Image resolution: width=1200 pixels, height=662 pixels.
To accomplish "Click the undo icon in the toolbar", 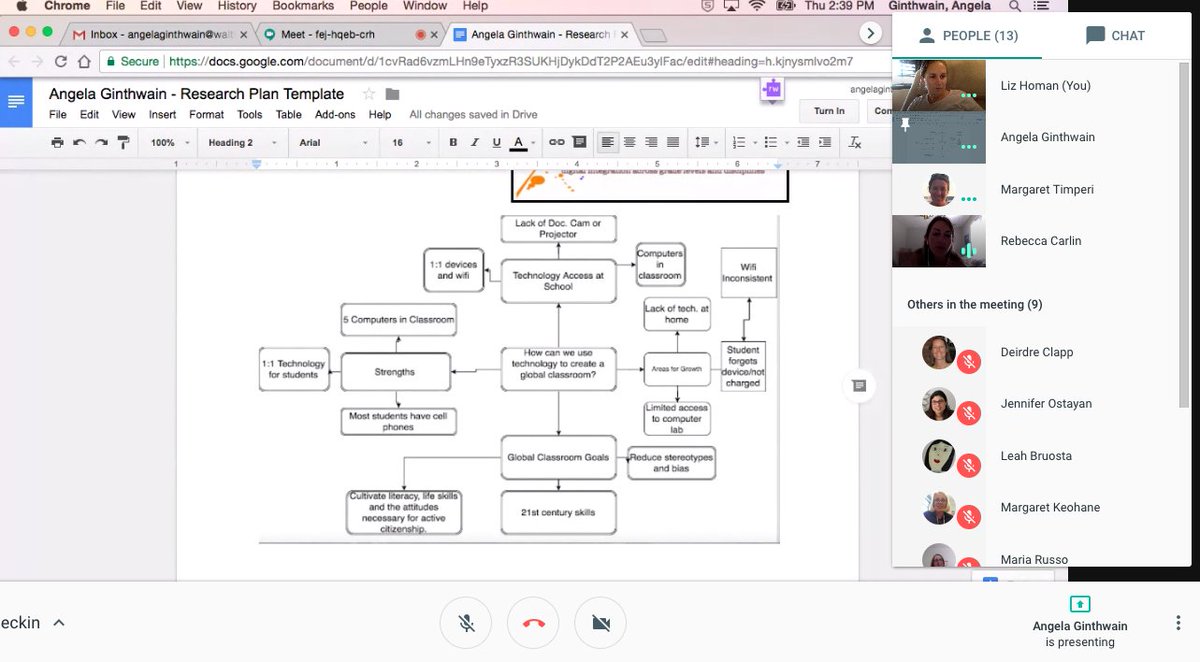I will click(79, 142).
